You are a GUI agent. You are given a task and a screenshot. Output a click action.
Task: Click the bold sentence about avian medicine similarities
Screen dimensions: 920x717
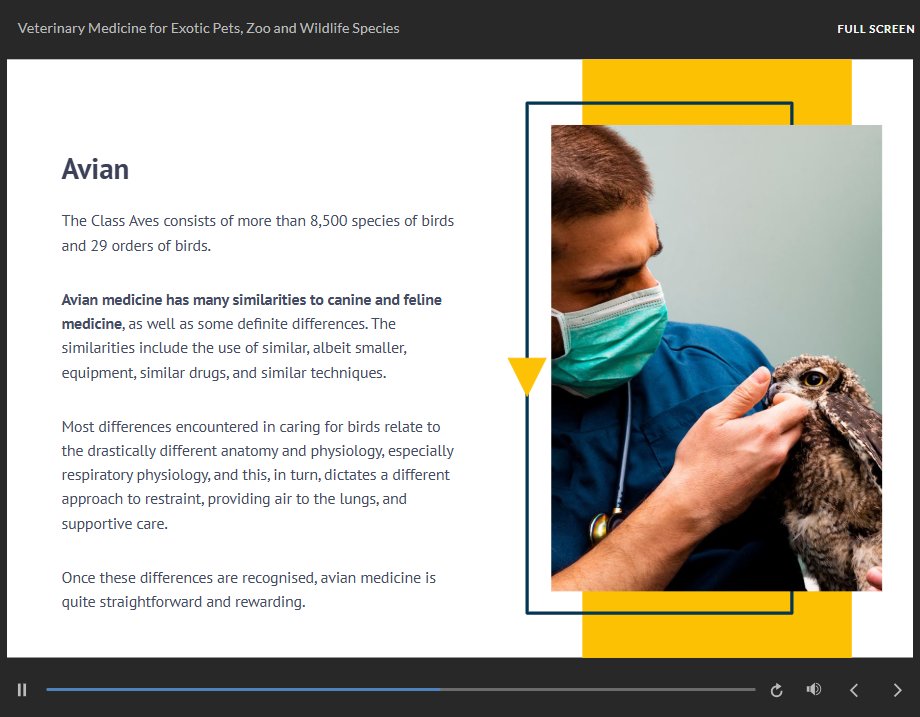click(251, 300)
